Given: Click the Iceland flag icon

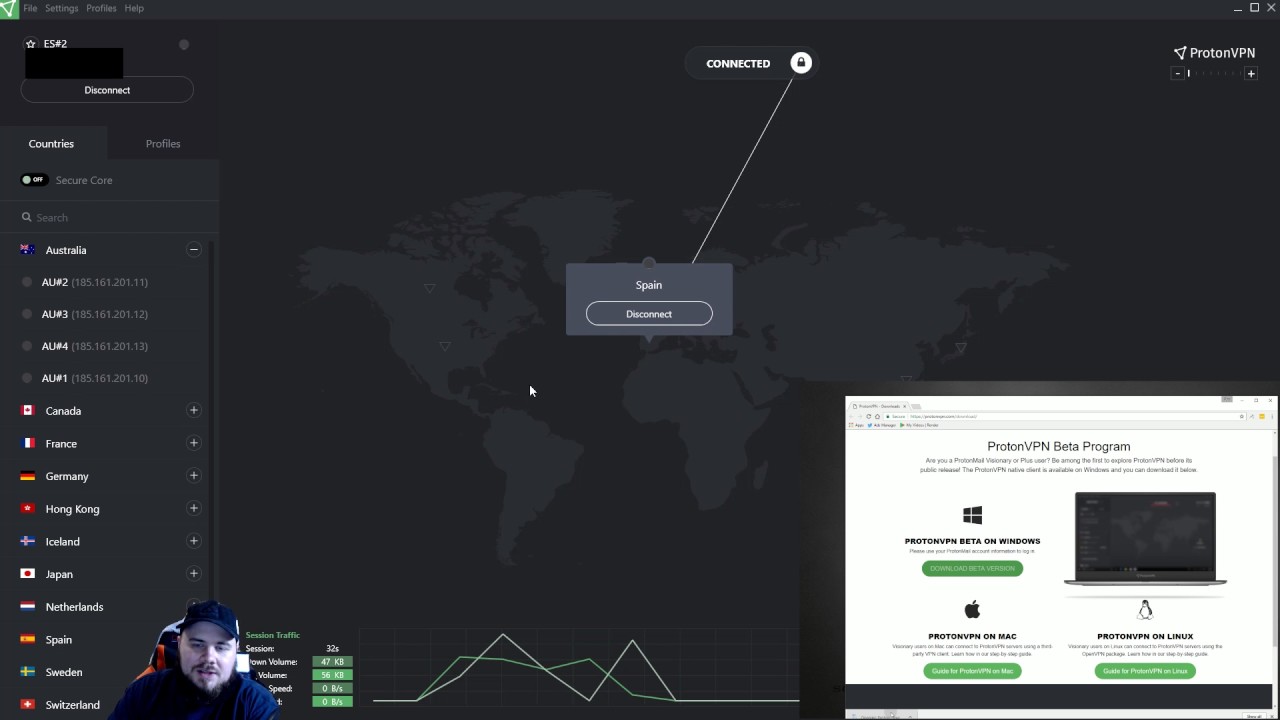Looking at the screenshot, I should pos(28,541).
